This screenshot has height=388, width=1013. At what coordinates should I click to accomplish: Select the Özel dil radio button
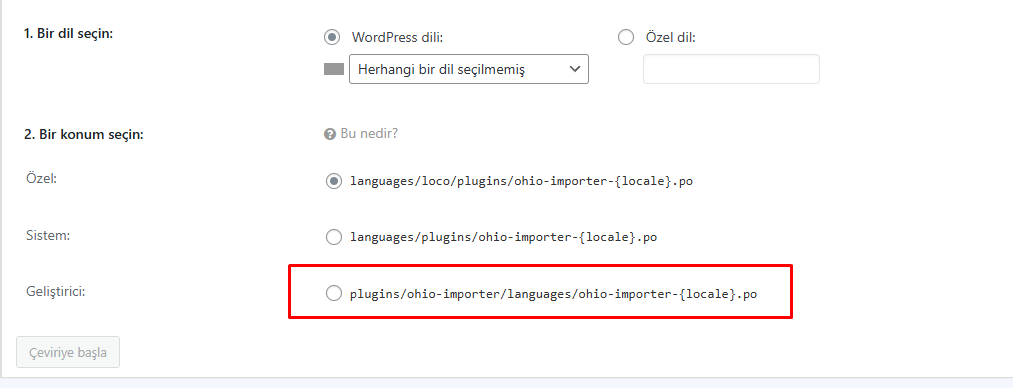(626, 37)
